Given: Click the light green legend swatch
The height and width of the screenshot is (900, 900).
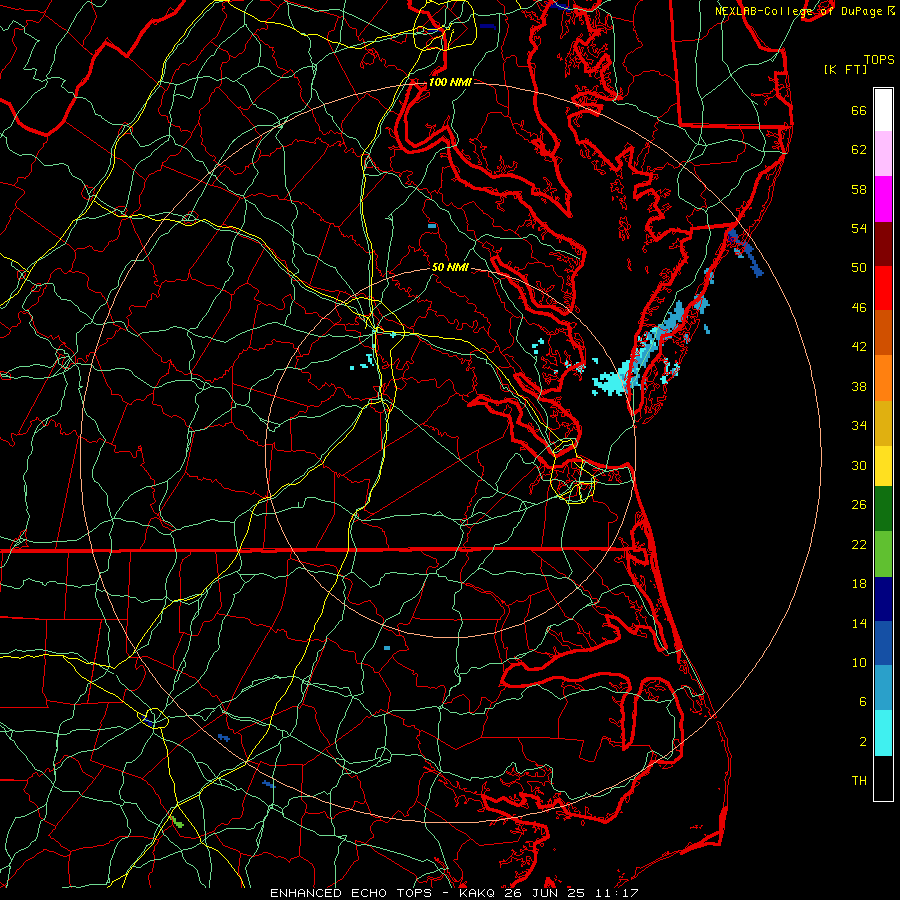Looking at the screenshot, I should [883, 553].
